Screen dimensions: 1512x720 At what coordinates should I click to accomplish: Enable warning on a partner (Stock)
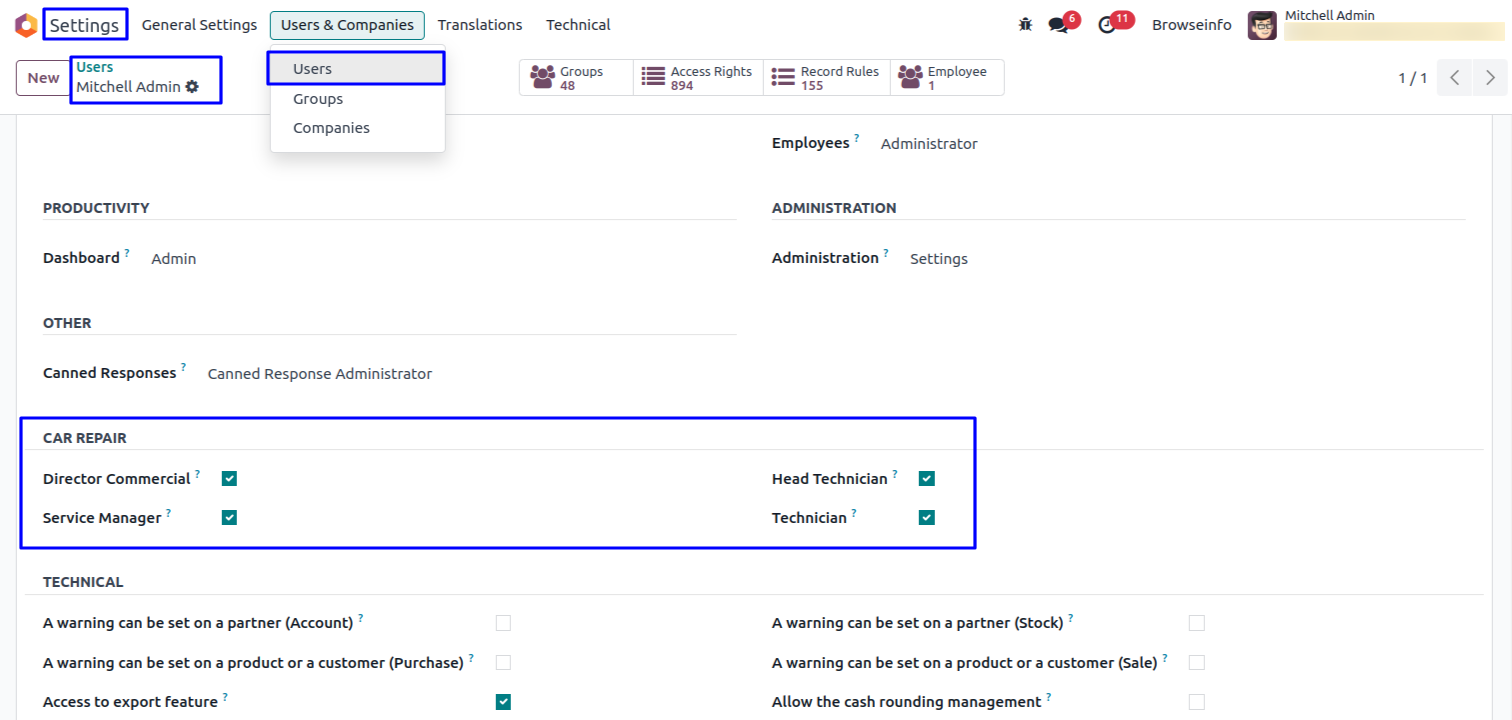[x=1197, y=623]
